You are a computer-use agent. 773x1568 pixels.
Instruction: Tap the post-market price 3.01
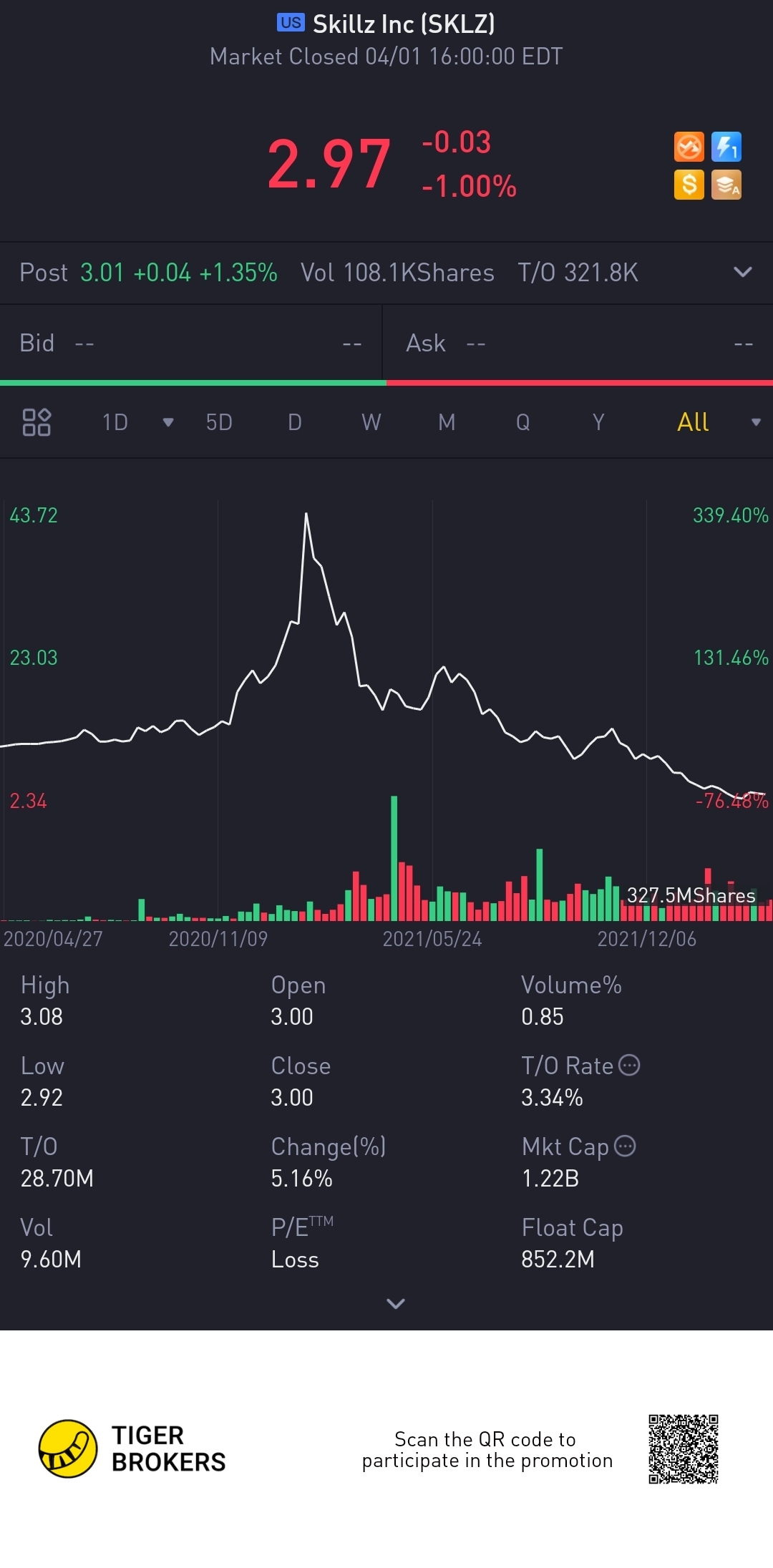click(x=102, y=273)
